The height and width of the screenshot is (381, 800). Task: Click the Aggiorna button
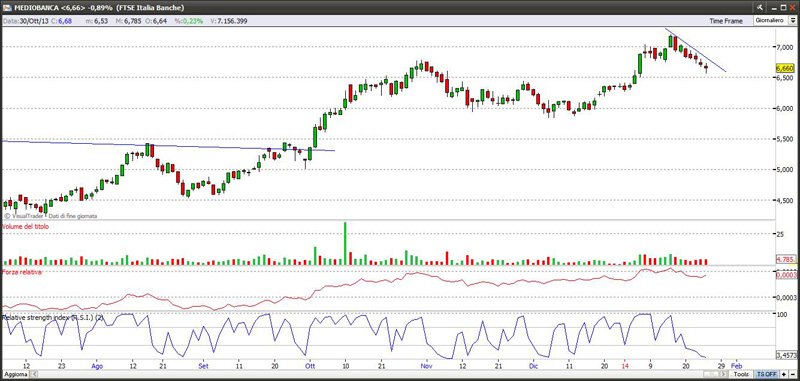coord(16,374)
